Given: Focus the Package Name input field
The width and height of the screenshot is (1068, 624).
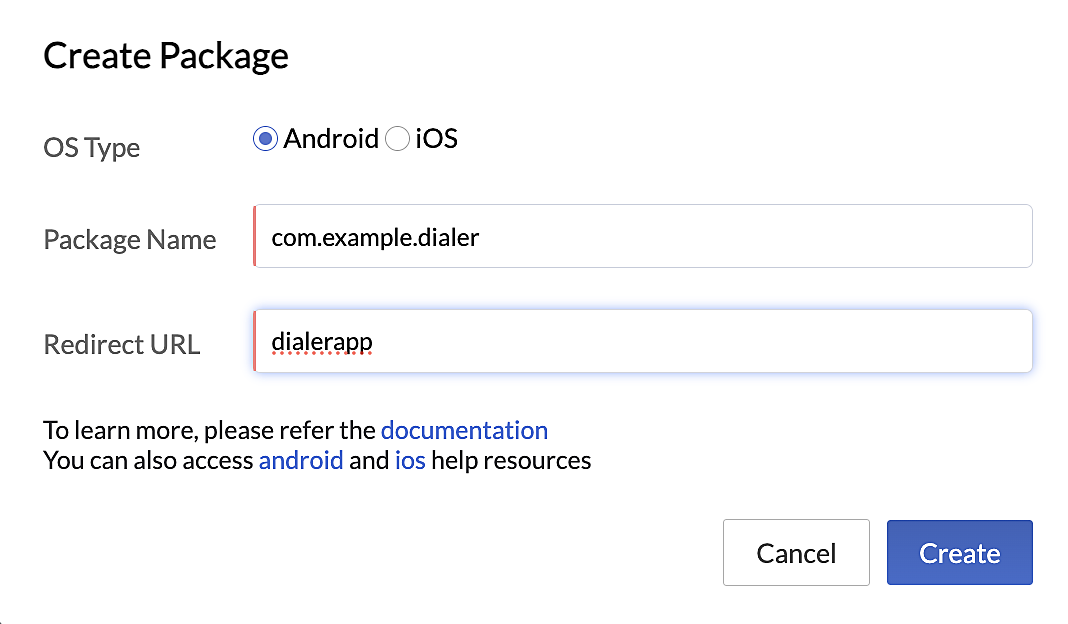Looking at the screenshot, I should [643, 236].
